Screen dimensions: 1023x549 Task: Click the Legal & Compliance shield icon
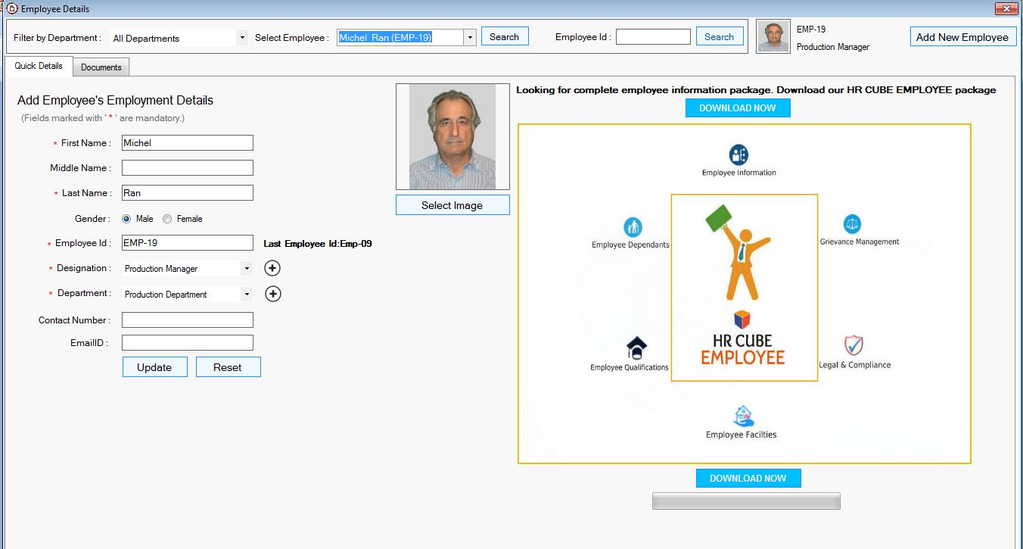click(x=853, y=345)
